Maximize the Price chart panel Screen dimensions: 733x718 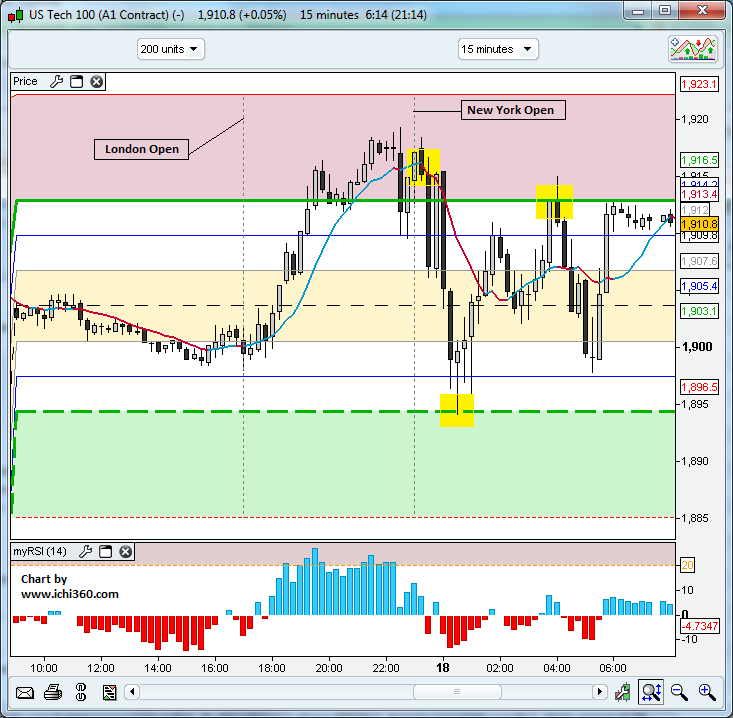[x=76, y=82]
